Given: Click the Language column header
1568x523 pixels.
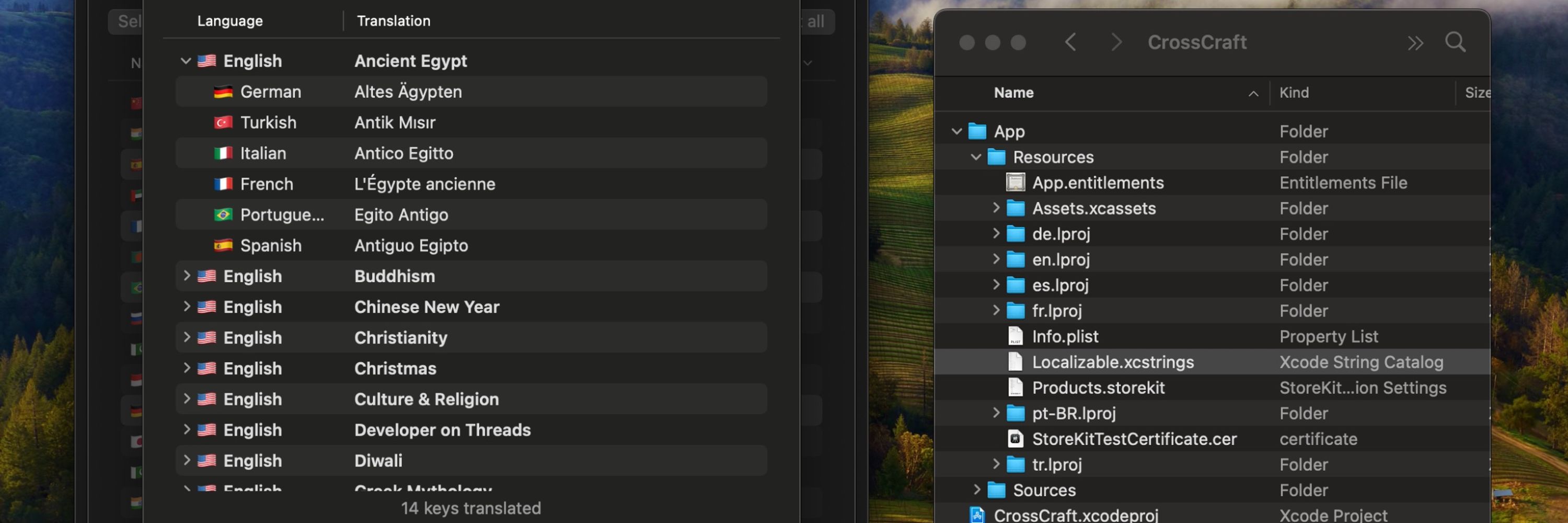Looking at the screenshot, I should (229, 21).
